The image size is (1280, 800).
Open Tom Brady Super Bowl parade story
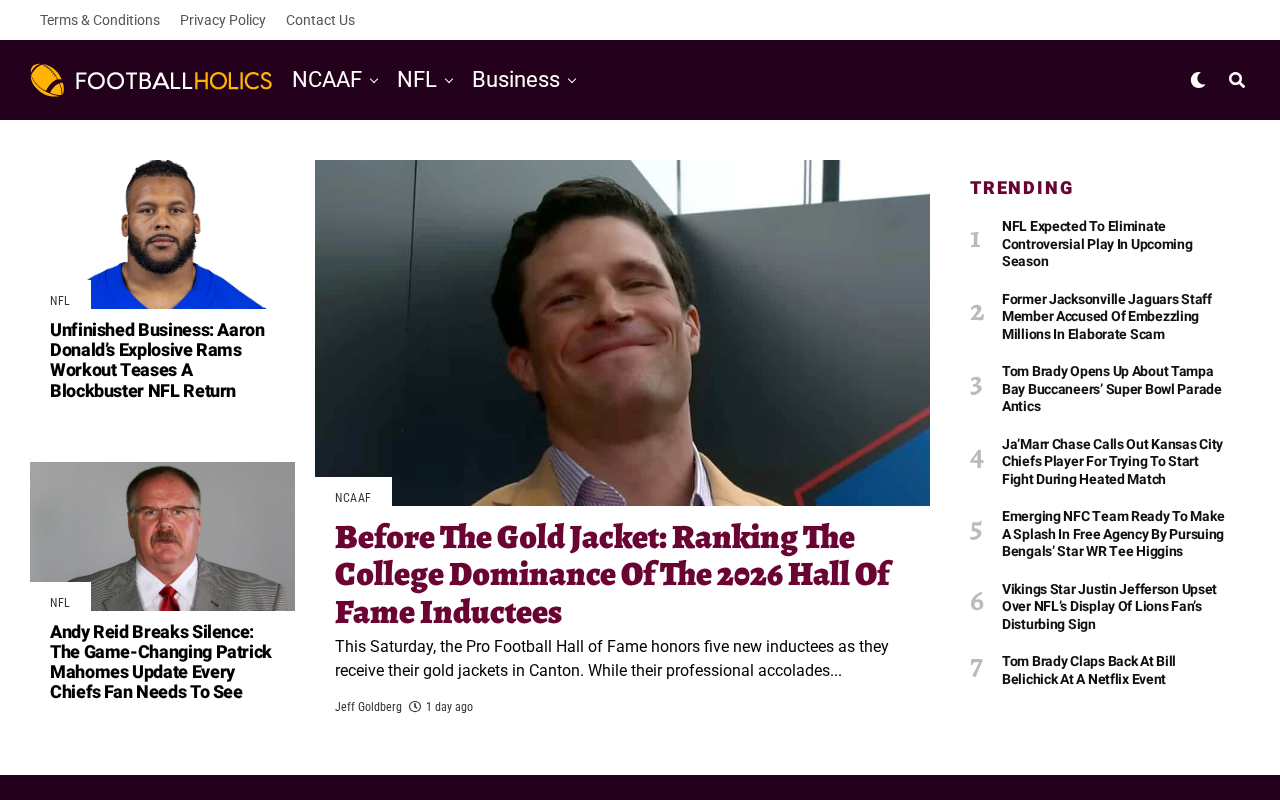point(1112,389)
